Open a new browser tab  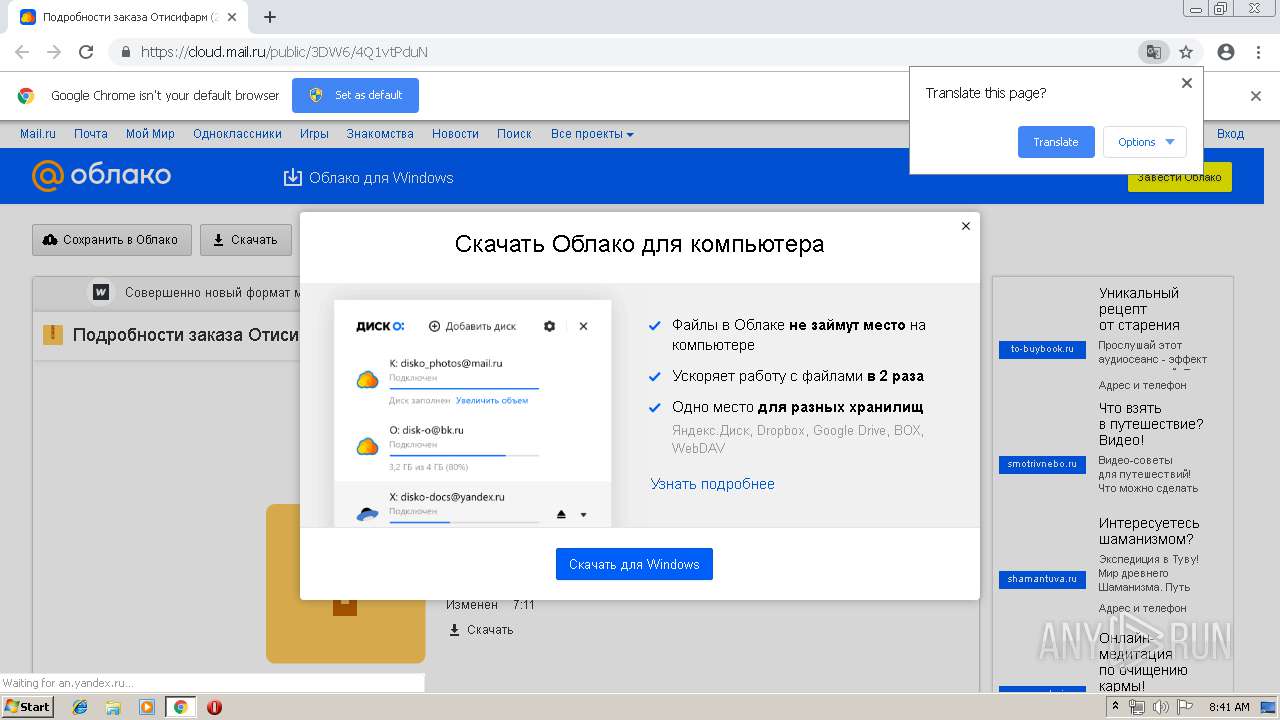point(269,17)
